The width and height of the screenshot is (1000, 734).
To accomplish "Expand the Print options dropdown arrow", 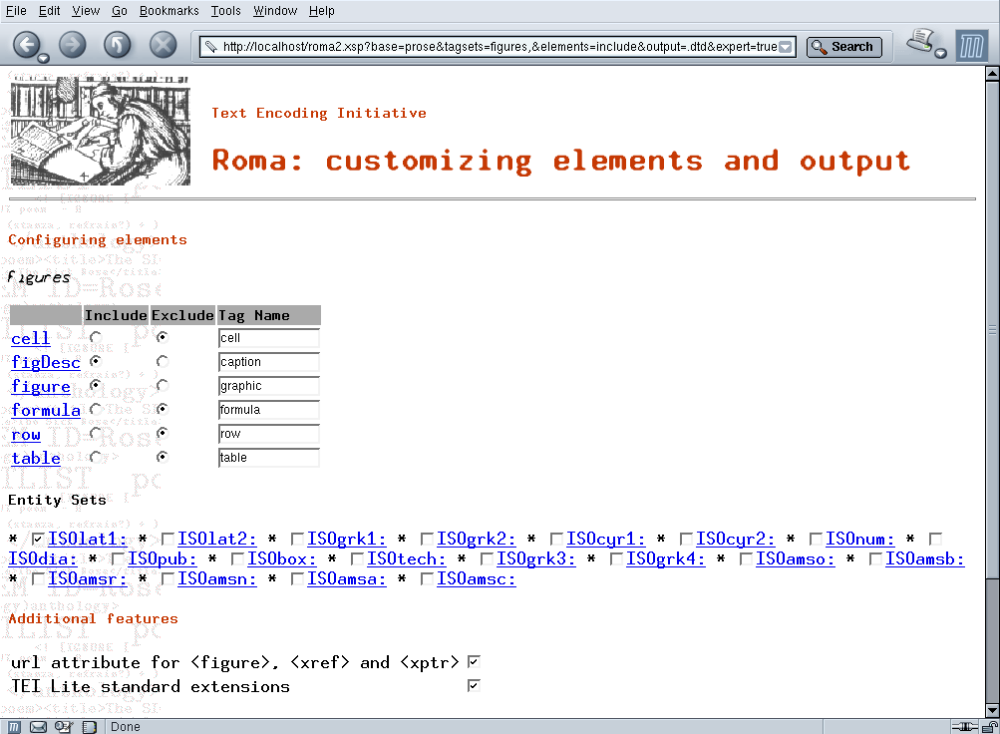I will [x=942, y=53].
